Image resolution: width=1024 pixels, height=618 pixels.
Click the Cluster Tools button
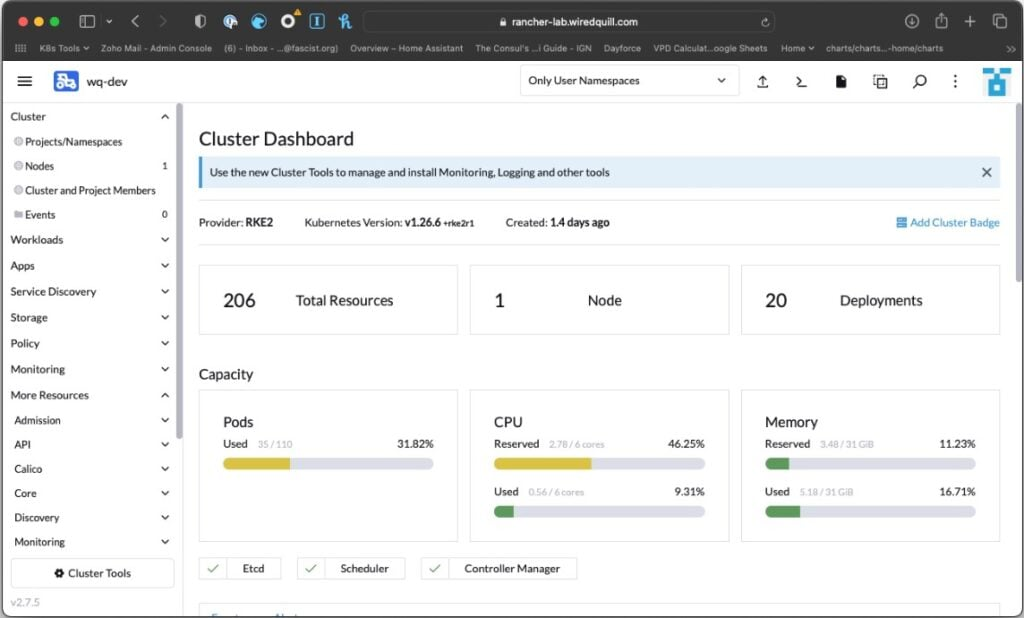[x=92, y=573]
